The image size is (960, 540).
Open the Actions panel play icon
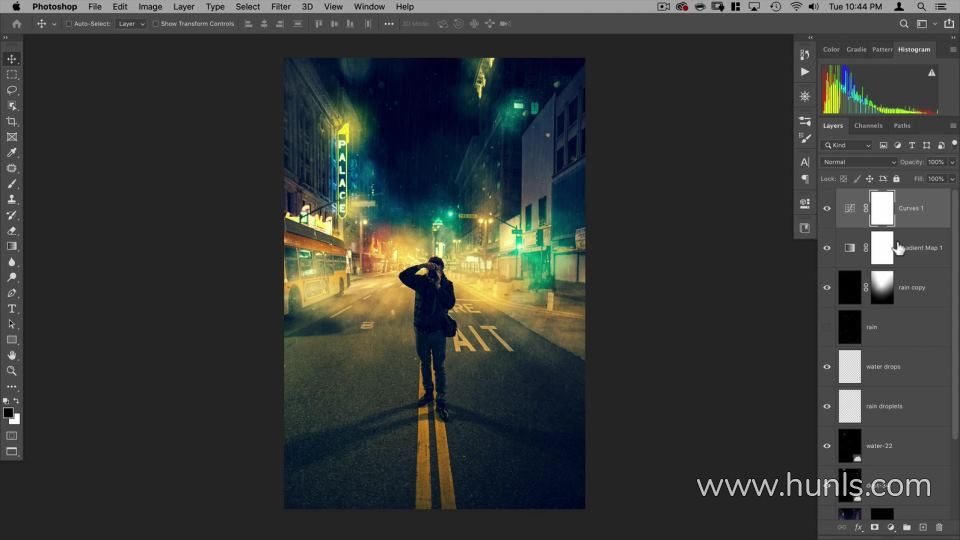[x=804, y=72]
